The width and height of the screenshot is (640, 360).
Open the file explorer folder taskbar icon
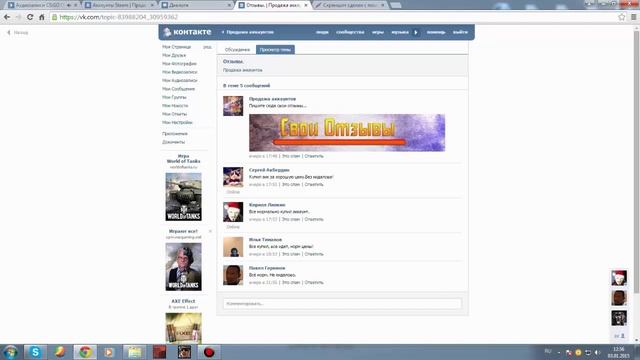click(134, 352)
